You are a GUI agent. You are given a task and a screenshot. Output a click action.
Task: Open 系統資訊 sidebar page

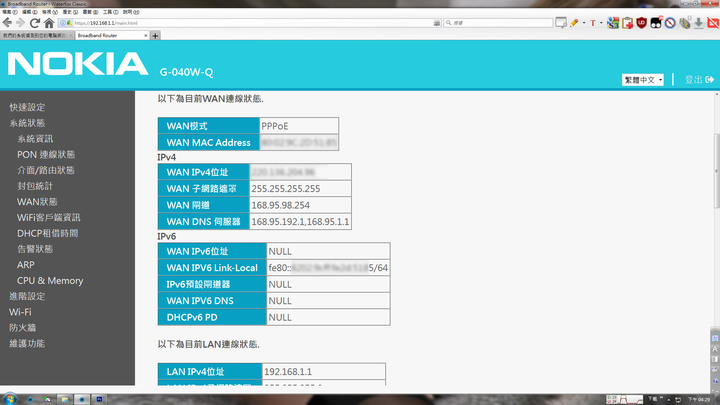point(35,139)
